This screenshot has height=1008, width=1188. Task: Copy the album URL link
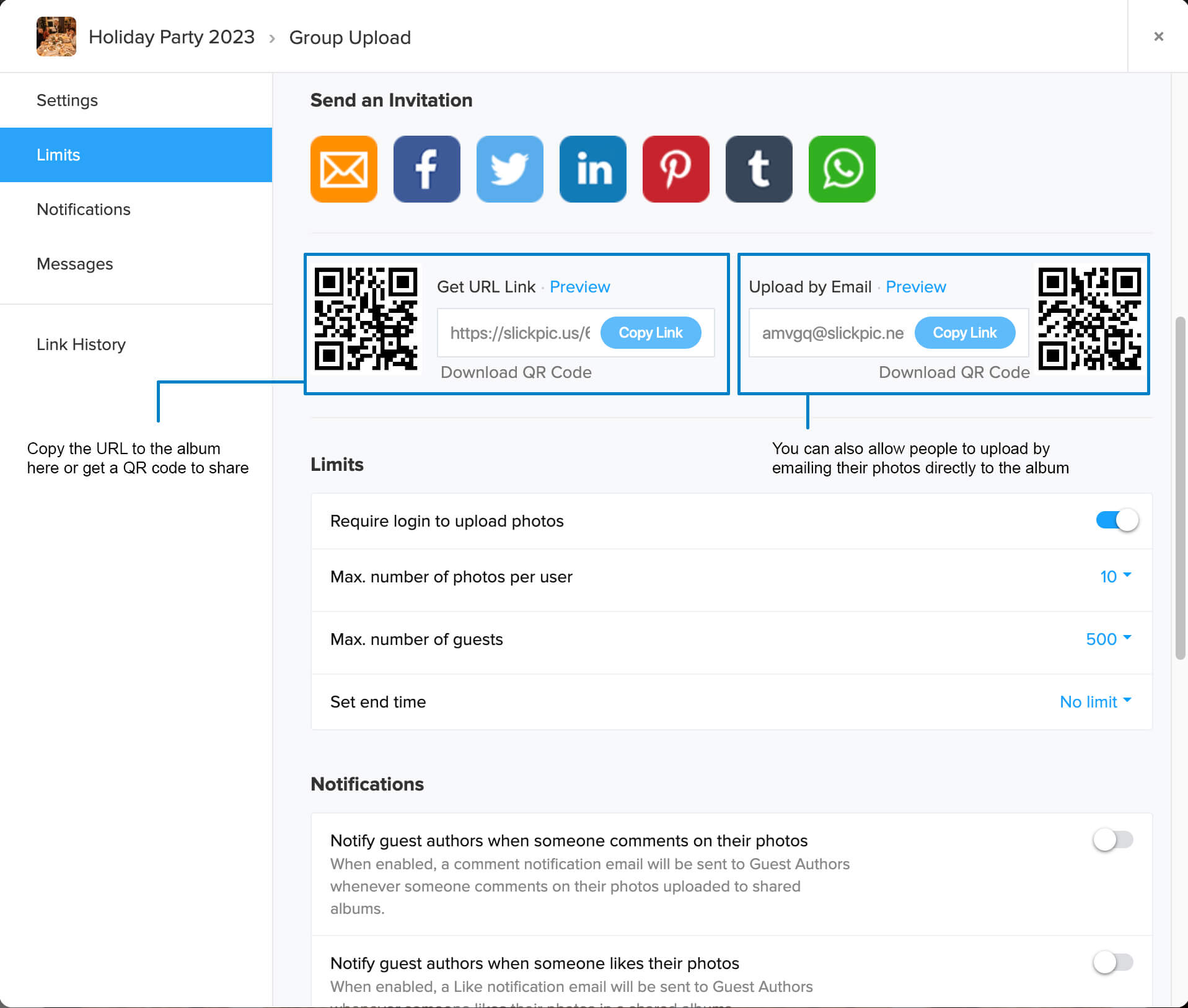tap(650, 333)
